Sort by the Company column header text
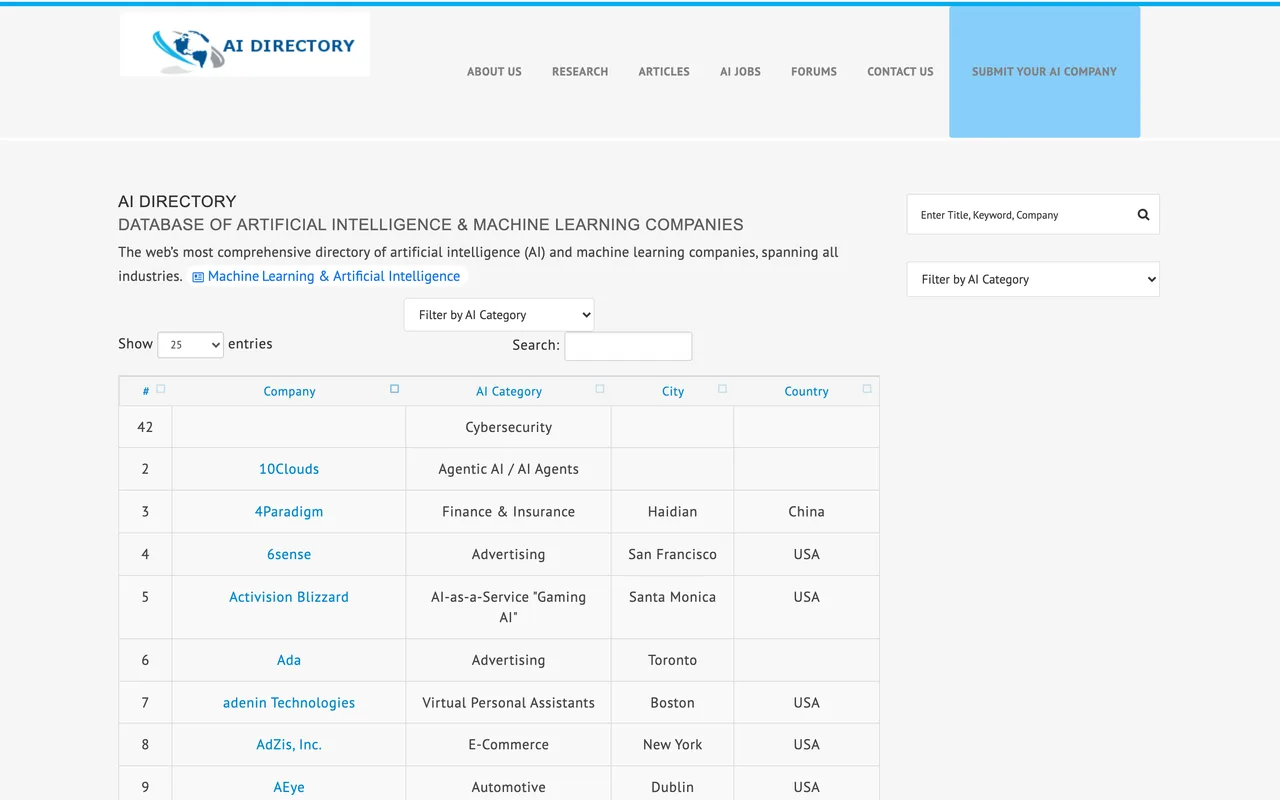This screenshot has width=1280, height=800. pyautogui.click(x=289, y=391)
